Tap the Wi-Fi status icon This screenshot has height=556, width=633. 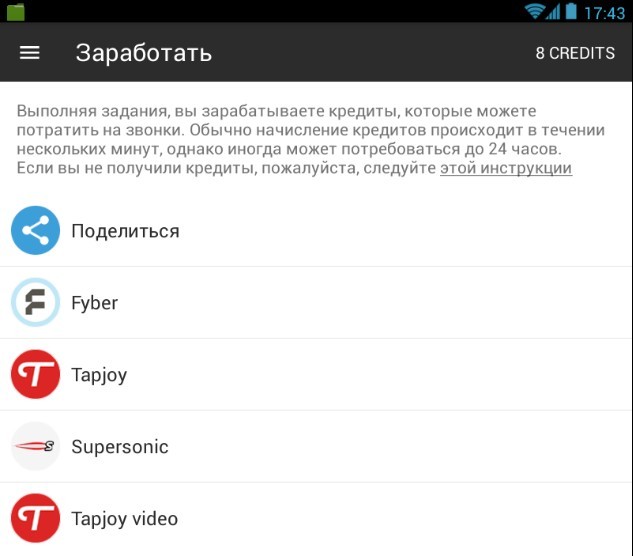point(535,11)
